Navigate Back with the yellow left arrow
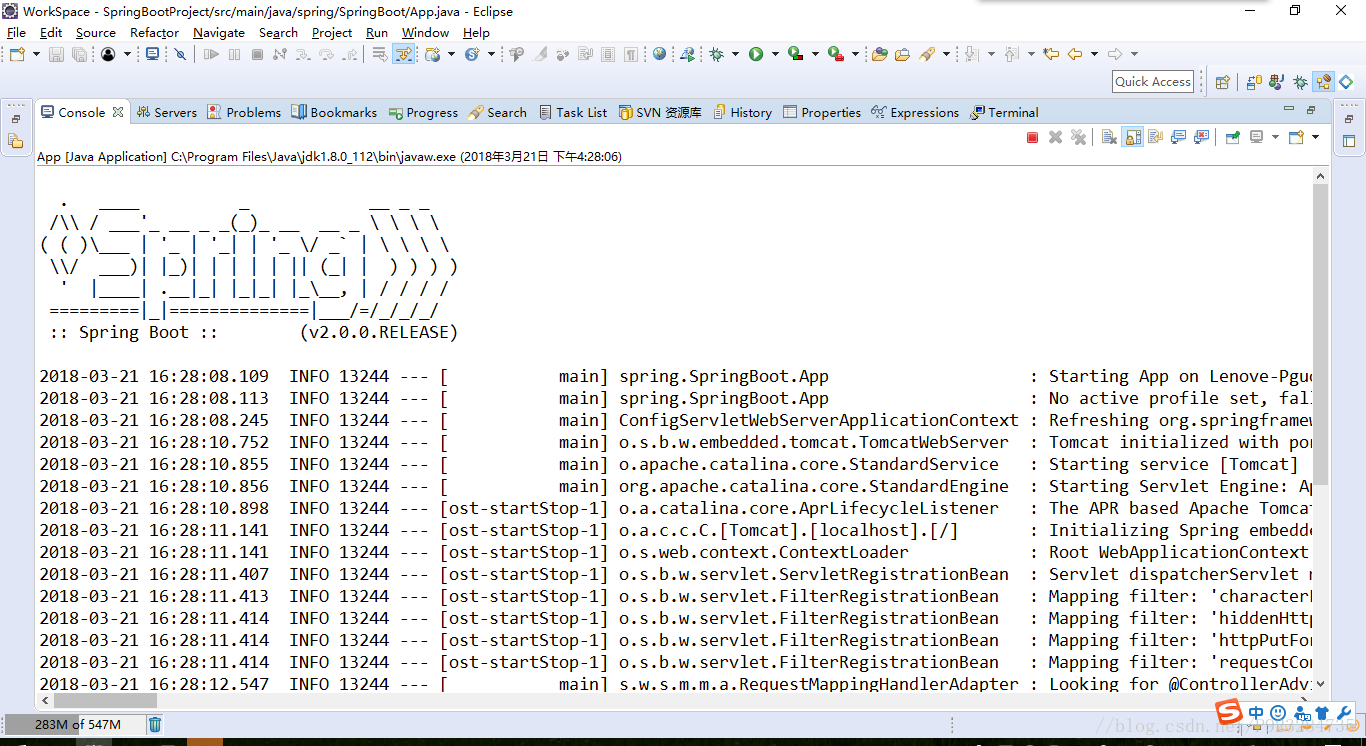This screenshot has height=746, width=1366. 1075,54
